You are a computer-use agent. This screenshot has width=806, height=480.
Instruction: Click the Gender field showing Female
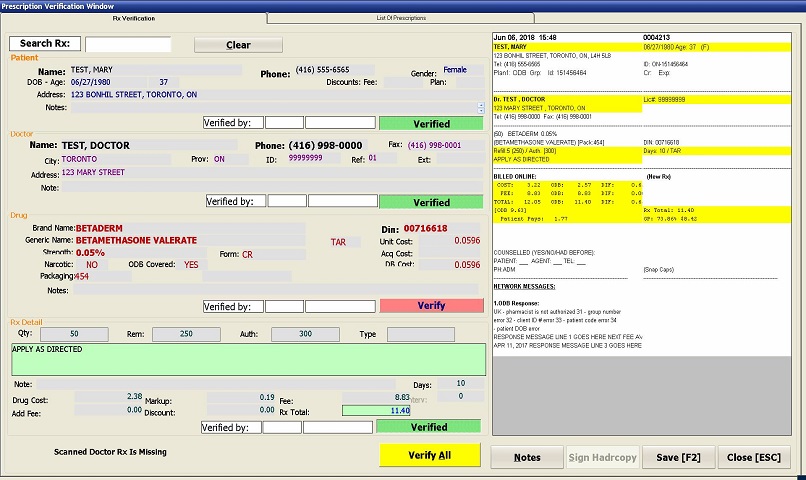(462, 70)
